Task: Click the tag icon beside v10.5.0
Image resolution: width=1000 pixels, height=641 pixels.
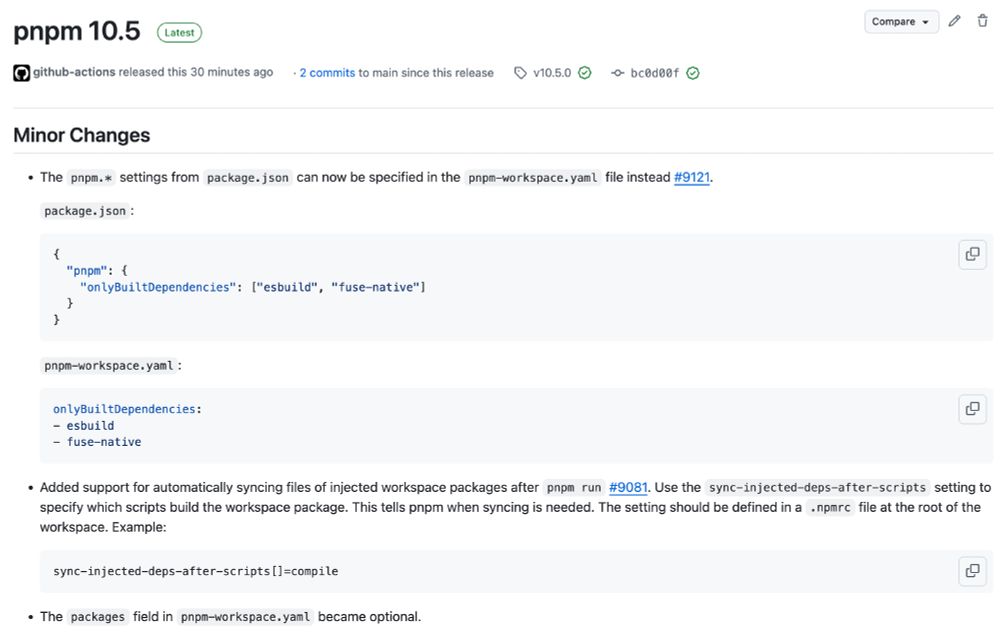Action: pos(520,73)
